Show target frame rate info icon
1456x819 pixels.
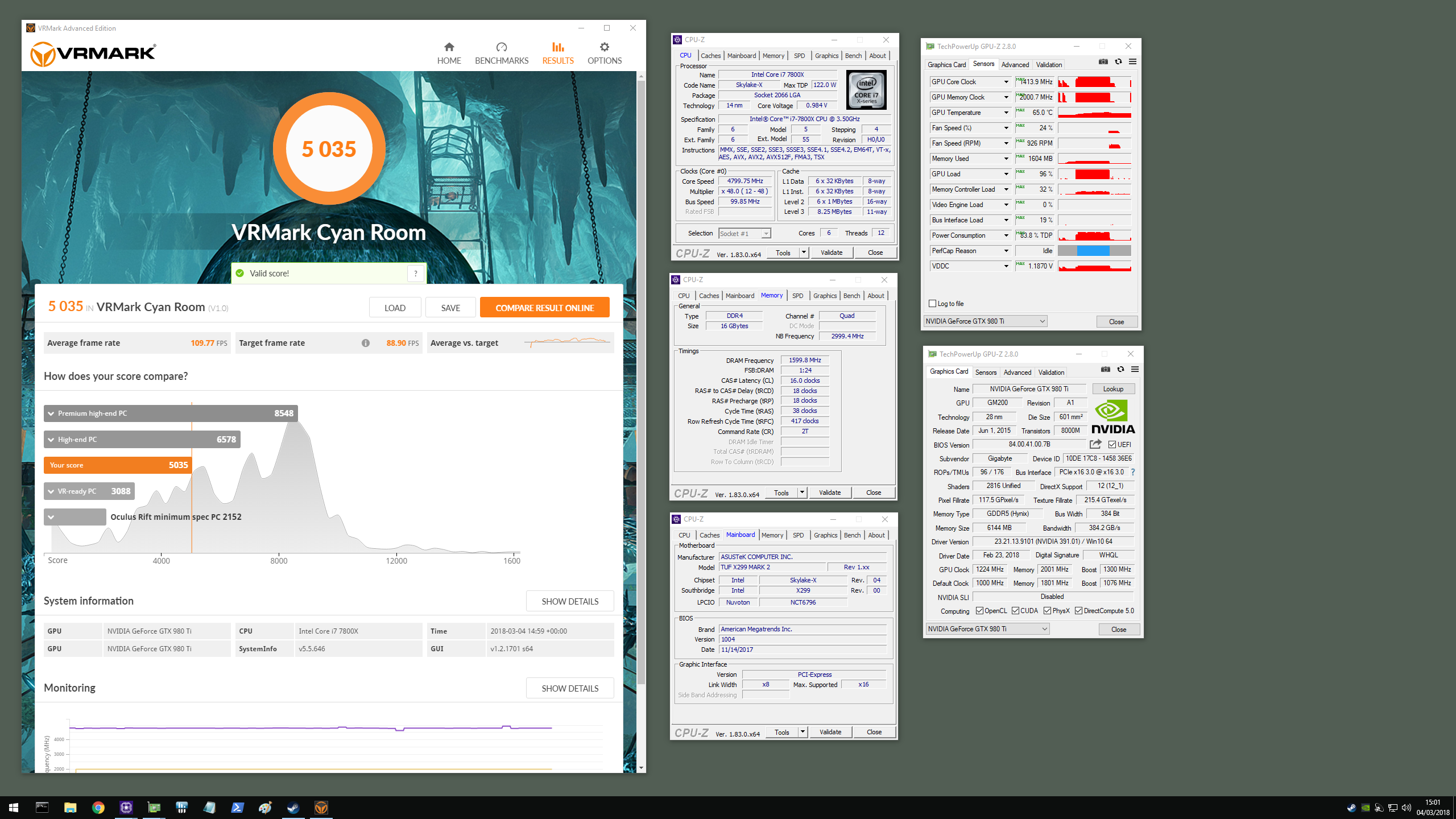click(366, 343)
